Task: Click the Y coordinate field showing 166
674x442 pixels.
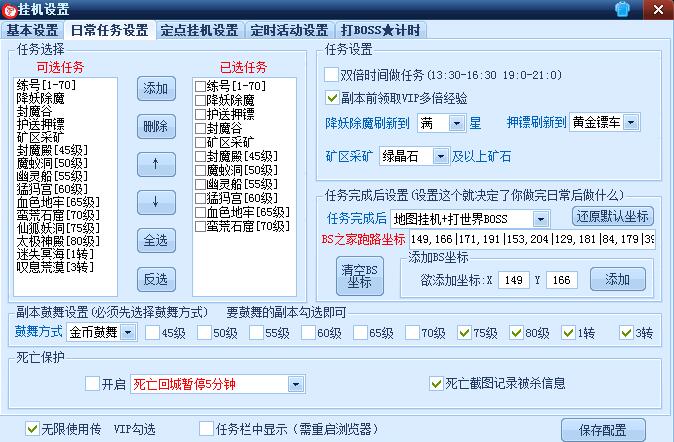Action: point(561,280)
